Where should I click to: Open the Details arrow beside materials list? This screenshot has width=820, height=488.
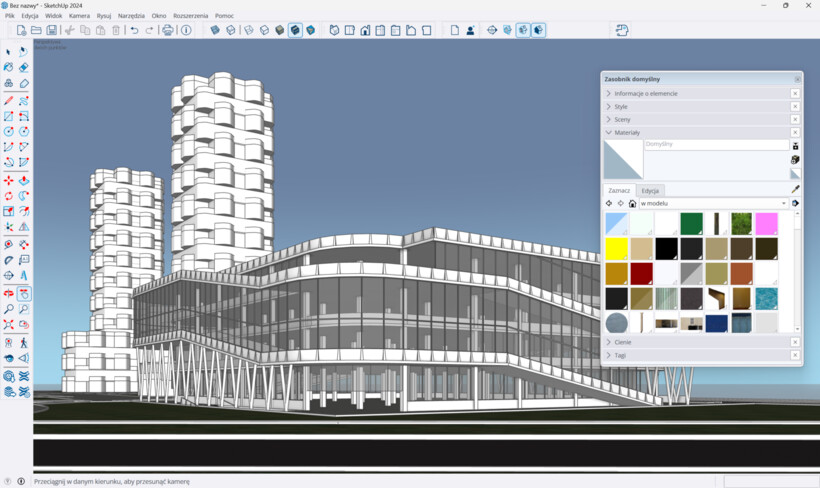(795, 203)
